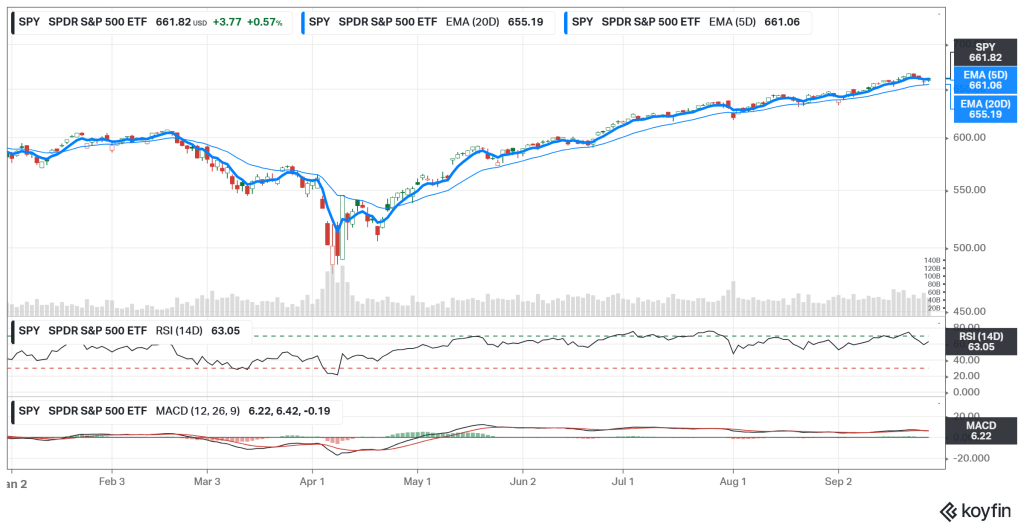Click the EMA (20D) 655.19 axis tag
Image resolution: width=1024 pixels, height=529 pixels.
[x=985, y=108]
